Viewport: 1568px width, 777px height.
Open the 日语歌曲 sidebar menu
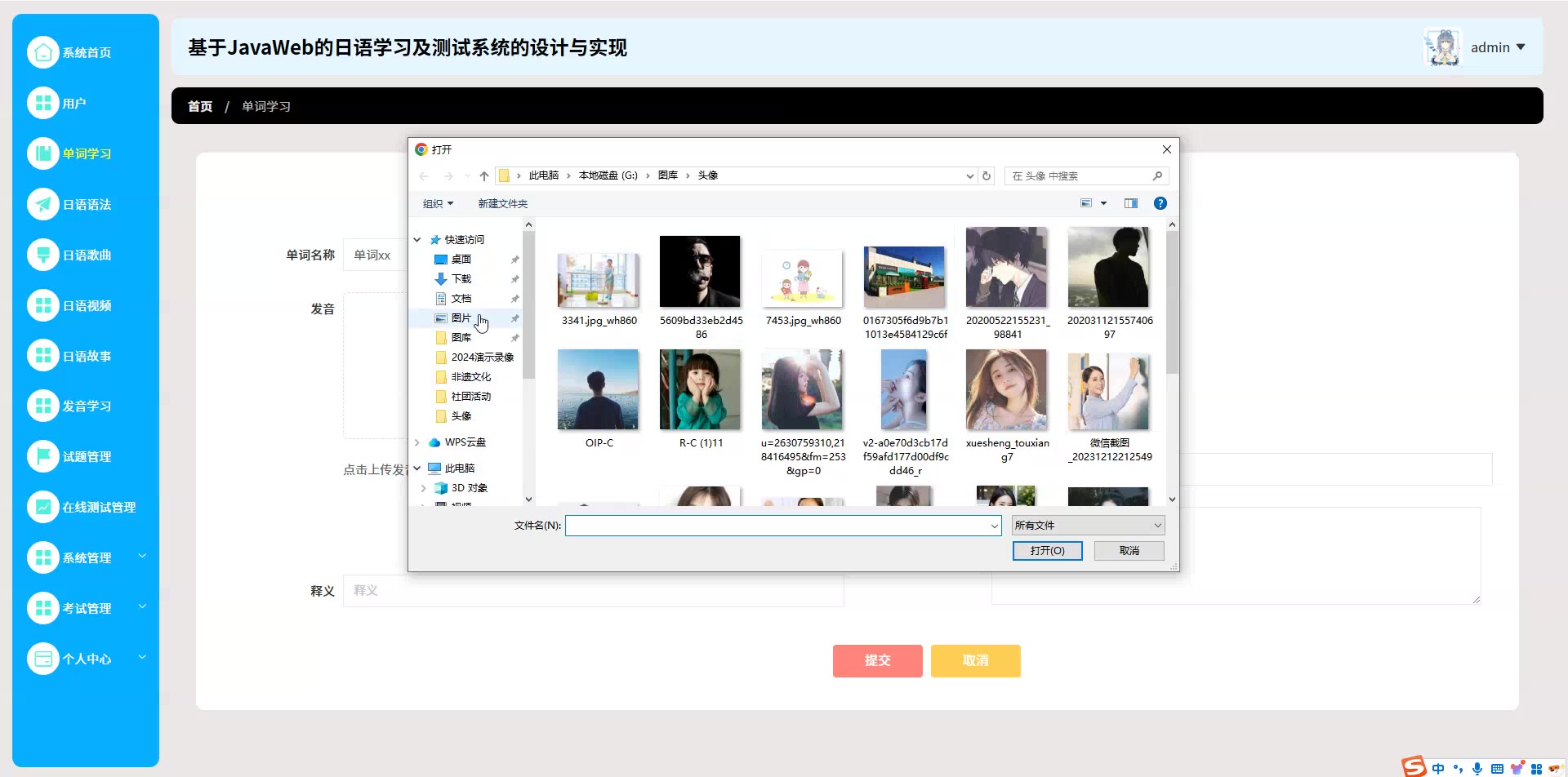[x=87, y=255]
